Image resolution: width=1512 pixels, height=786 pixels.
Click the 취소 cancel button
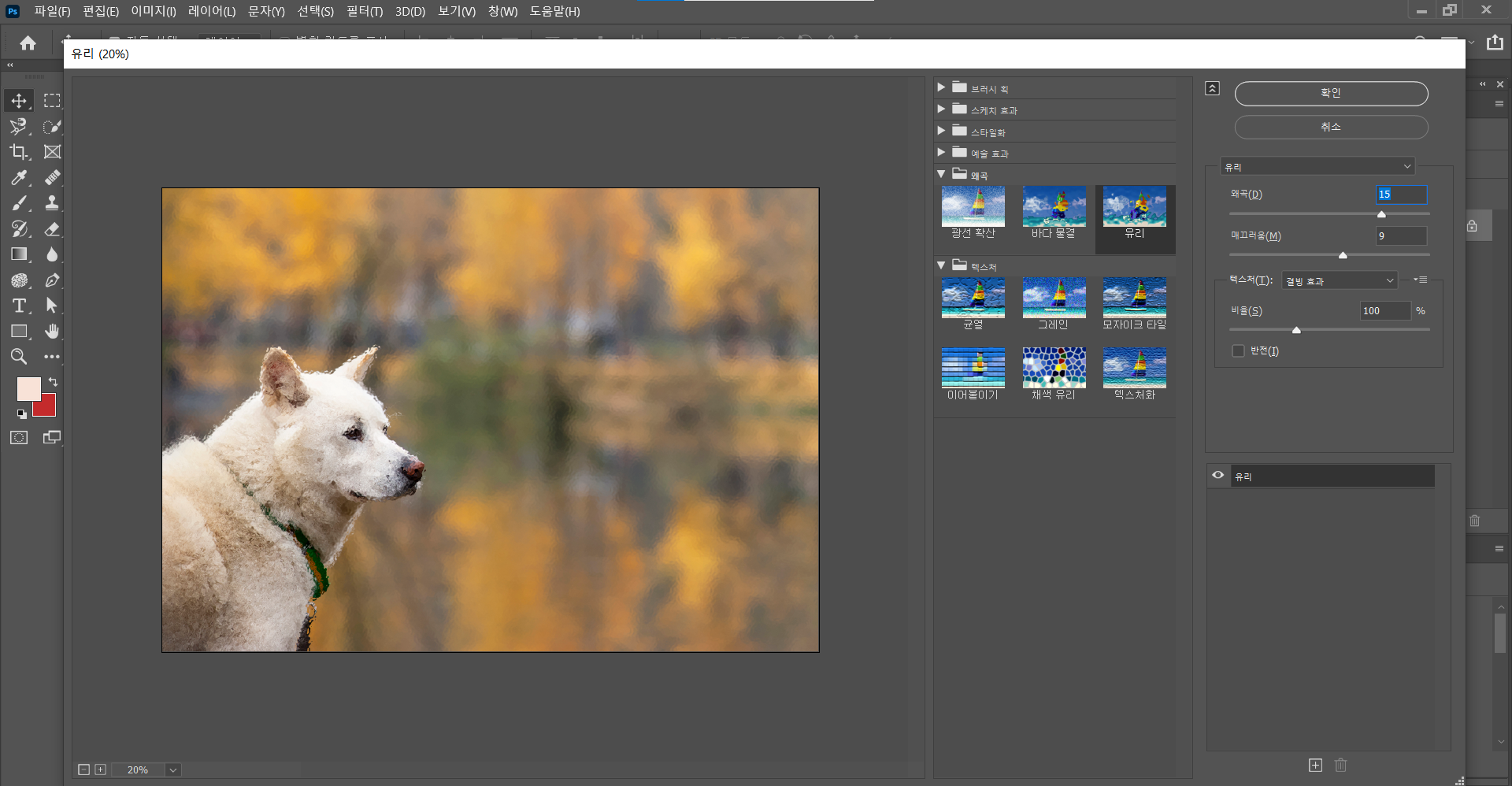[1331, 127]
